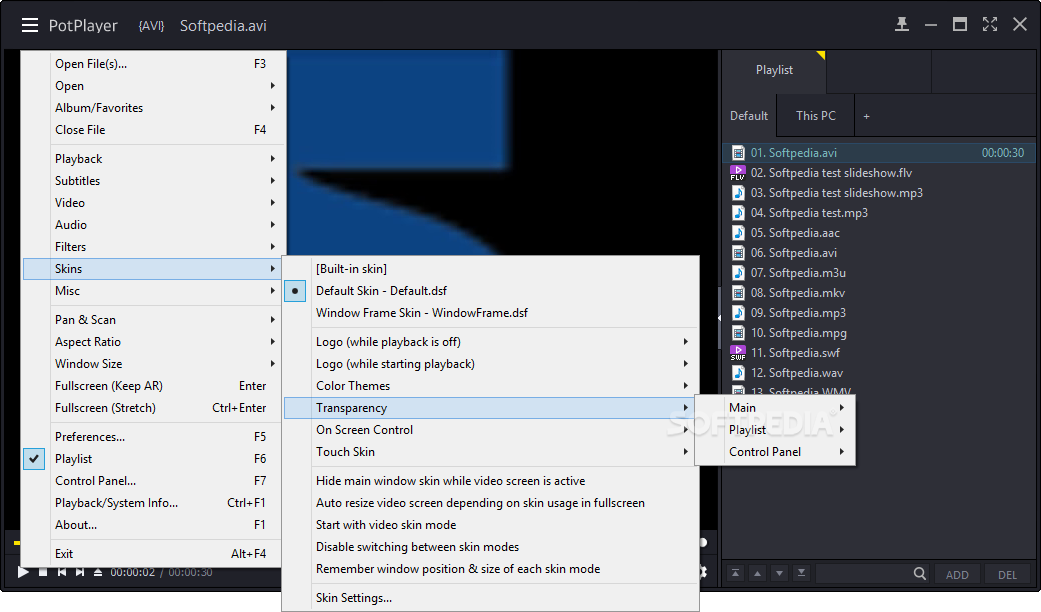Click the music icon of 07. Softpedia.m3u

[x=738, y=272]
